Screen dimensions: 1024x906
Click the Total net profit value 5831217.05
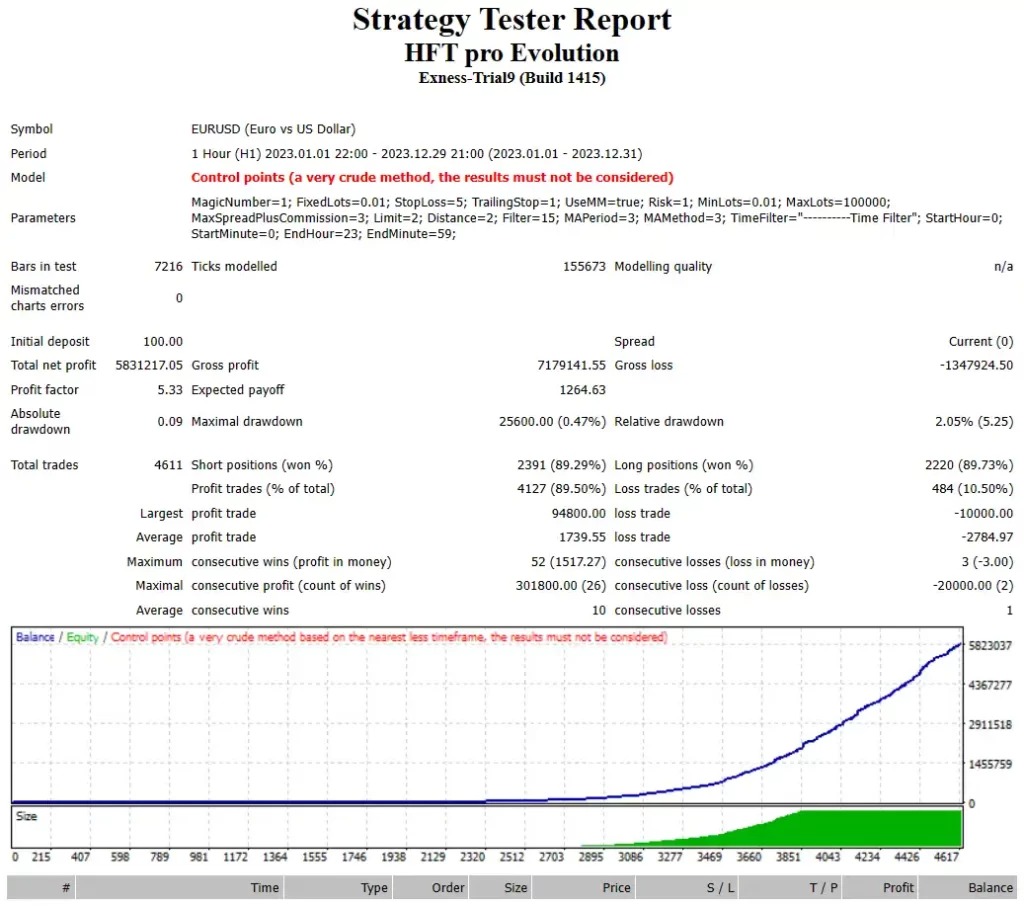(x=151, y=365)
